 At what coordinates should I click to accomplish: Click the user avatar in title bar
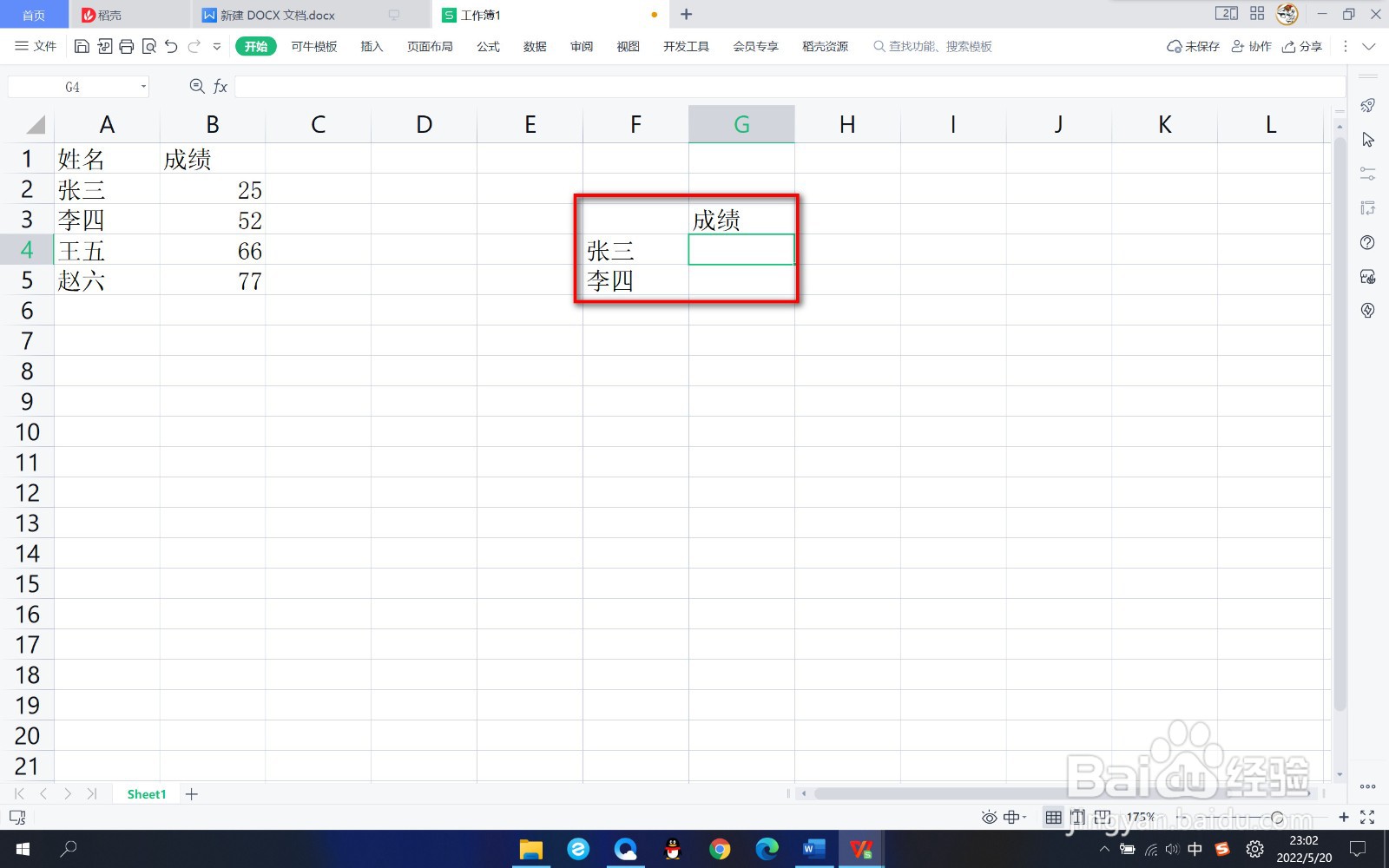tap(1287, 14)
